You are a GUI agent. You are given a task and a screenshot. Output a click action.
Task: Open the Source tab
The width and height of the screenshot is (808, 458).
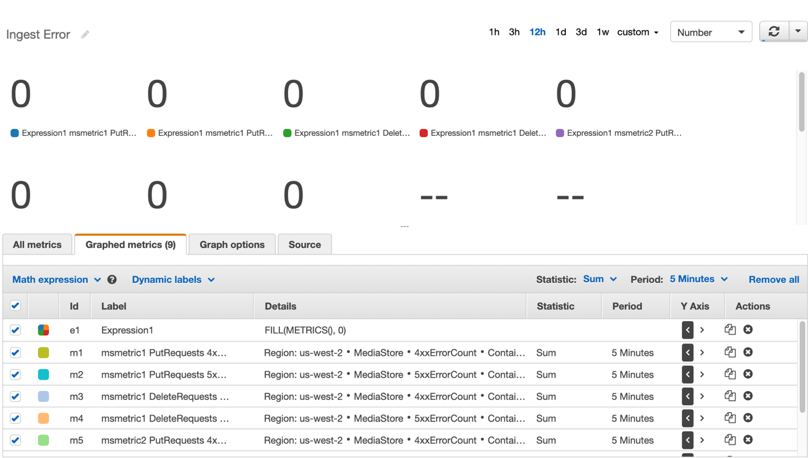(x=305, y=244)
